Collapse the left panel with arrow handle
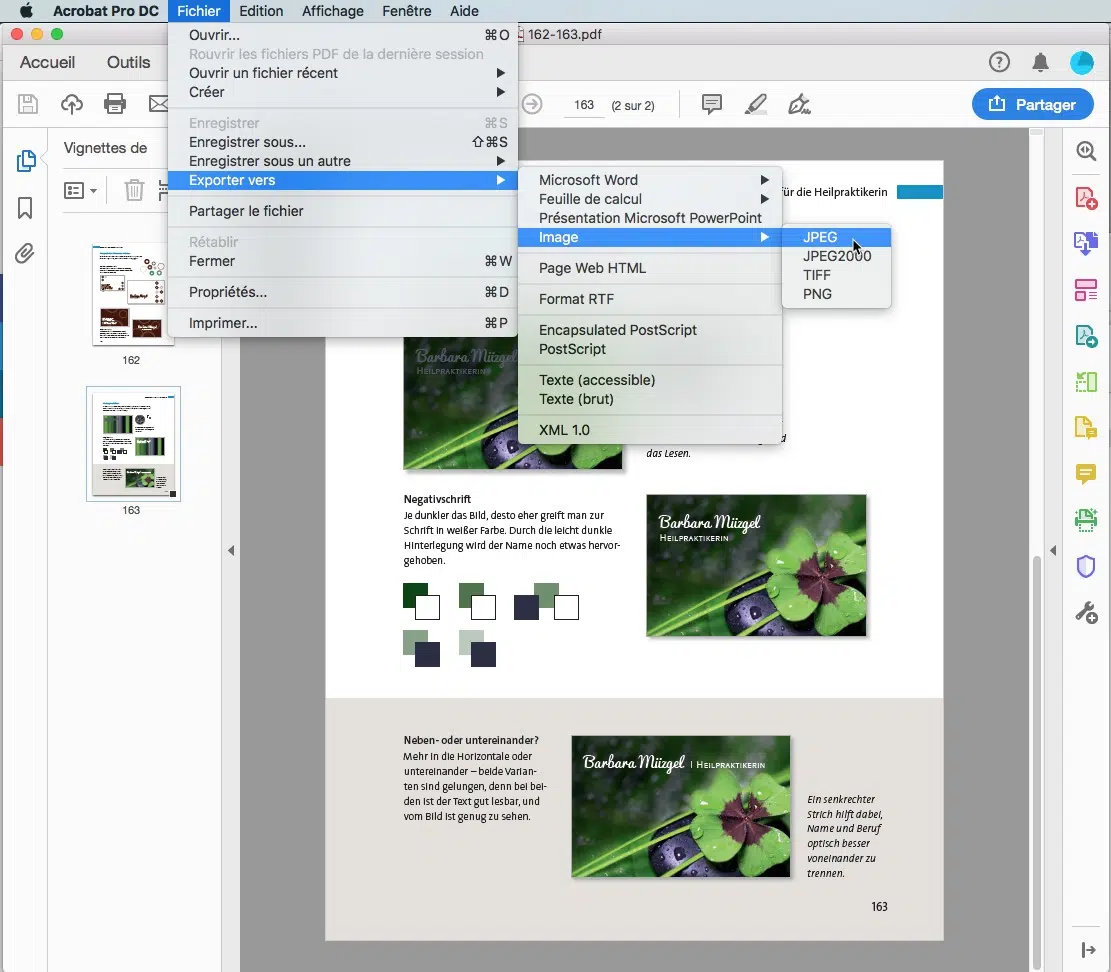The width and height of the screenshot is (1111, 972). click(231, 550)
